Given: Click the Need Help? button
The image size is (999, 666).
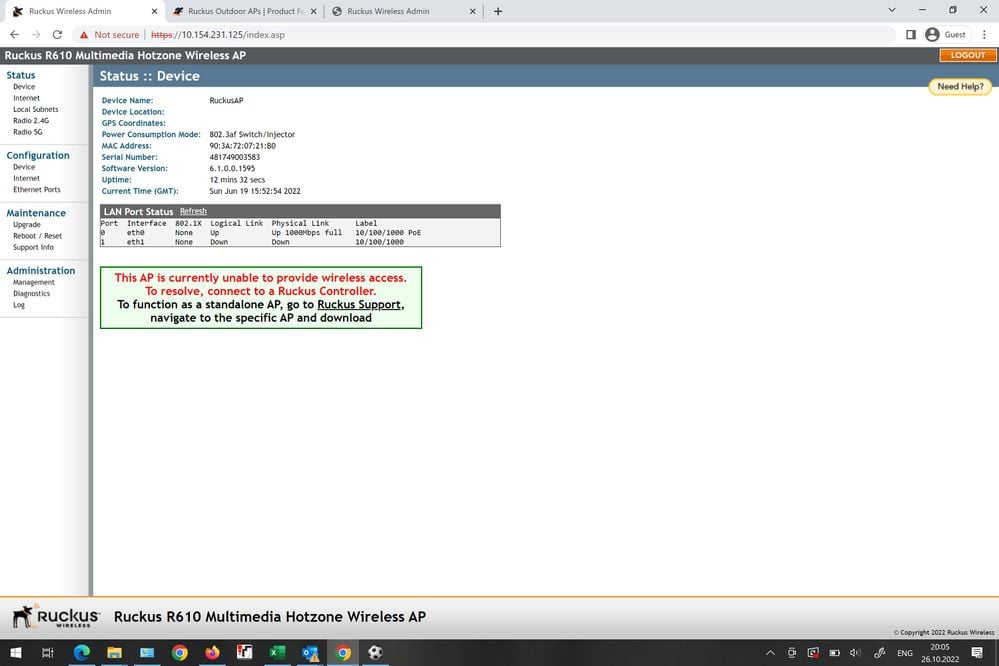Looking at the screenshot, I should (x=960, y=87).
